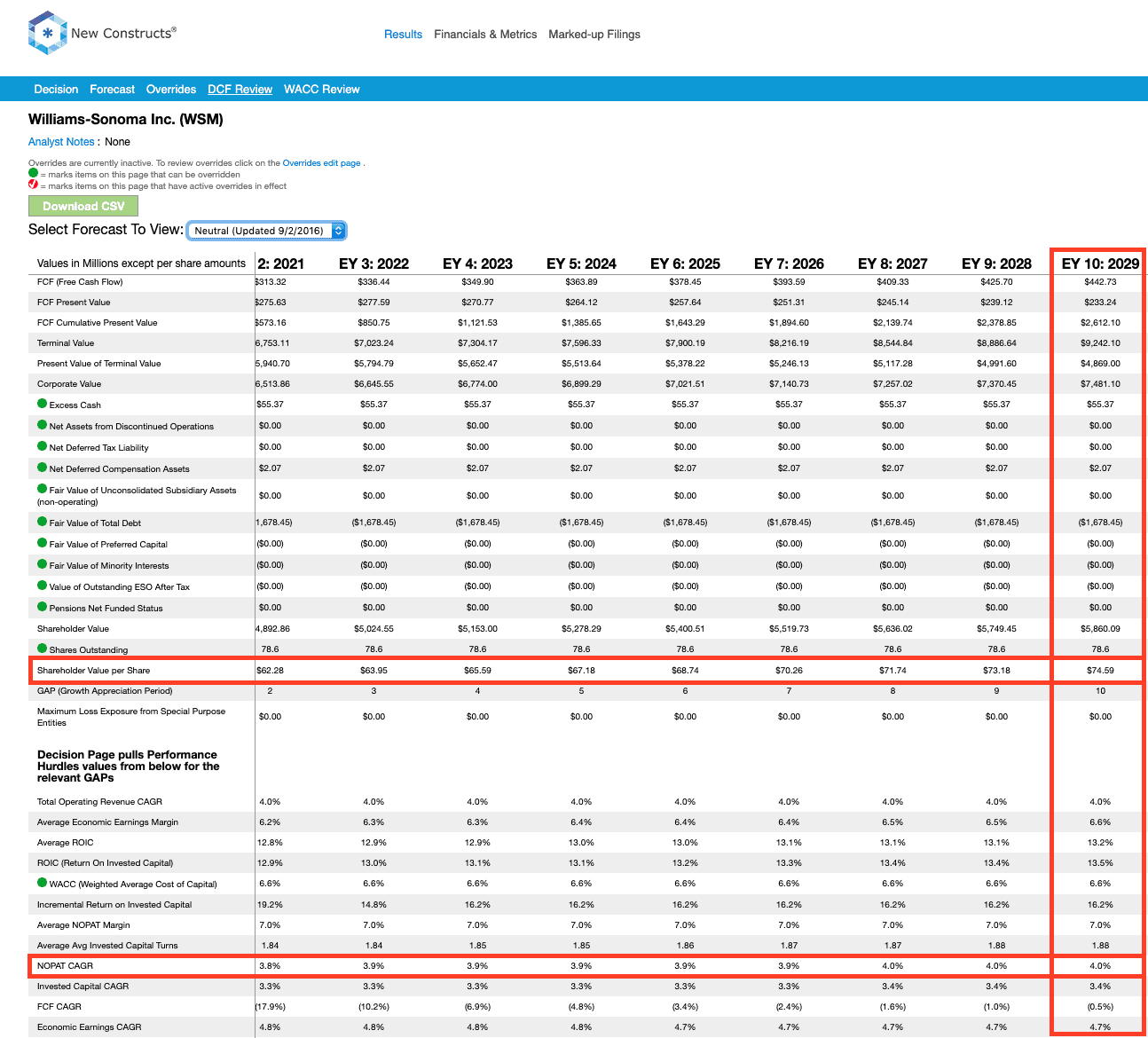
Task: Open the Overrides menu item
Action: (x=170, y=90)
